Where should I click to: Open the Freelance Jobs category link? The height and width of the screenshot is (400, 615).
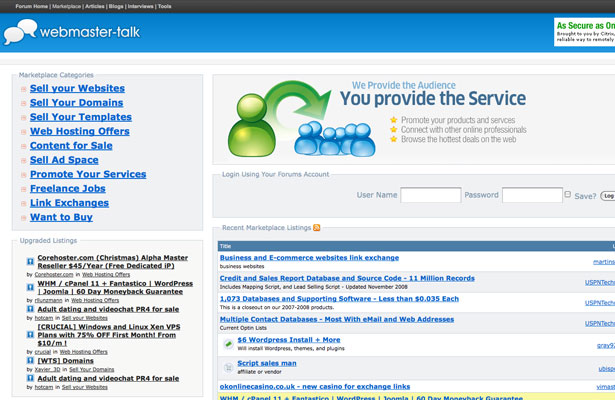click(x=68, y=189)
